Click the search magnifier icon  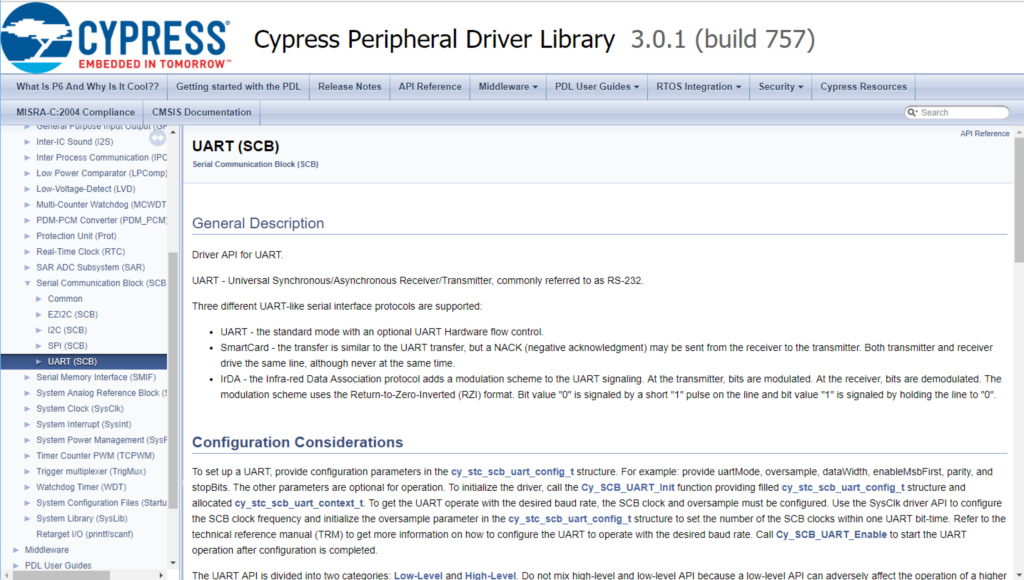(x=912, y=112)
